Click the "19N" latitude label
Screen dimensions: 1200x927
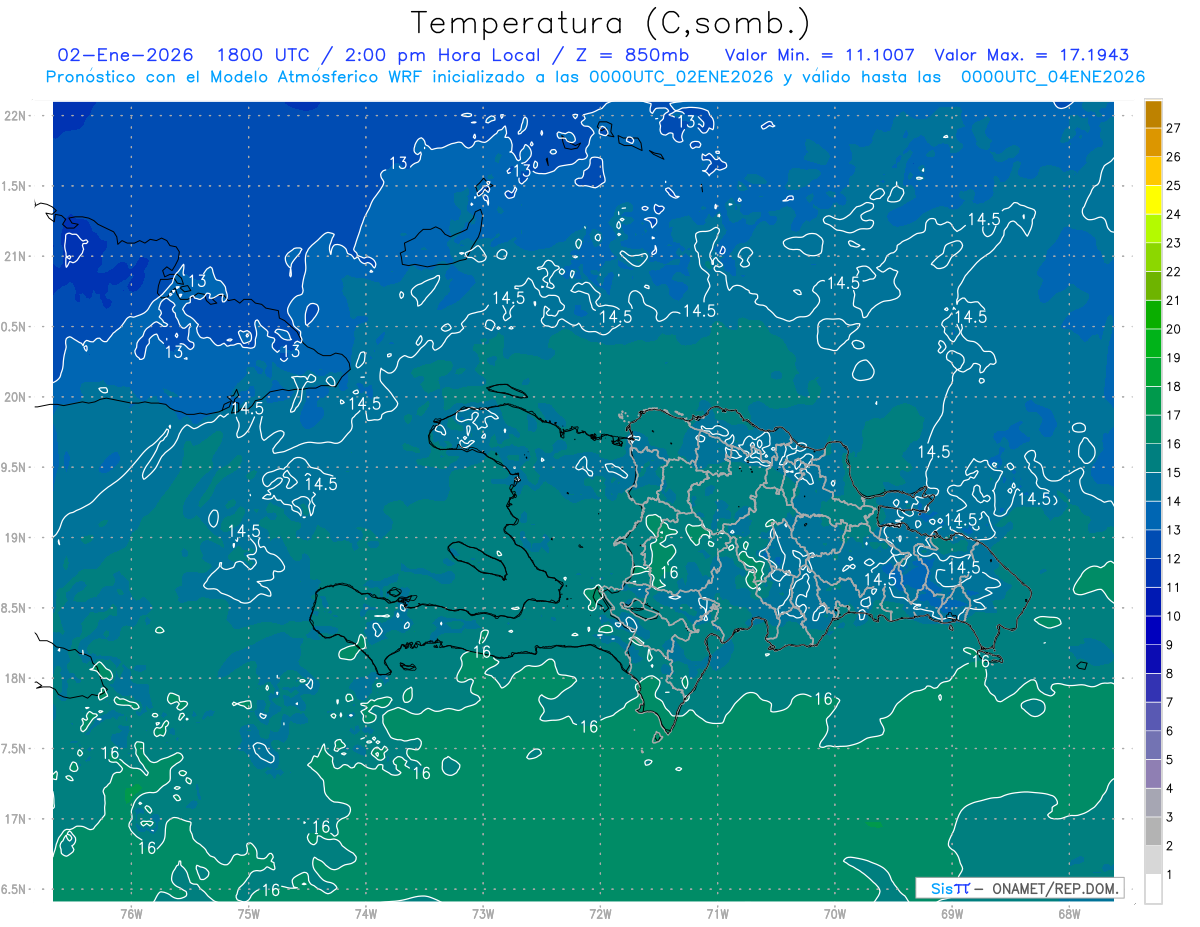[17, 538]
